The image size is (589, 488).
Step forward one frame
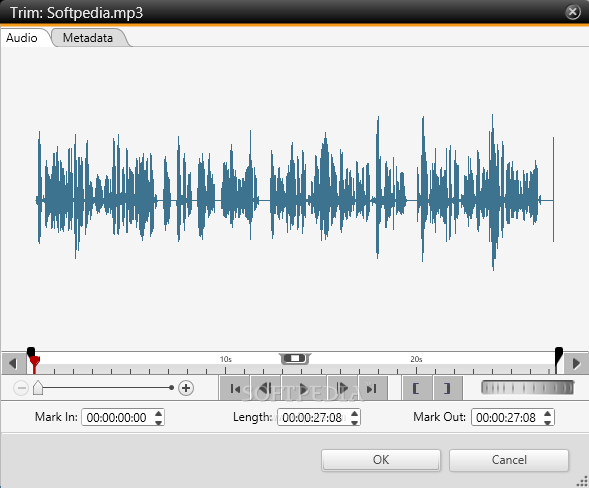[342, 388]
